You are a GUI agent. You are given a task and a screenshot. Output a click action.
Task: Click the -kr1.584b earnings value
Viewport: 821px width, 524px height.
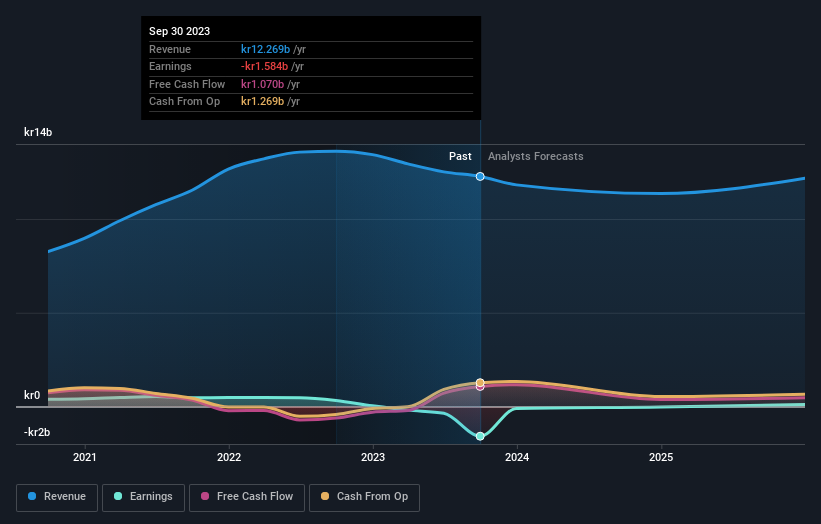point(264,66)
